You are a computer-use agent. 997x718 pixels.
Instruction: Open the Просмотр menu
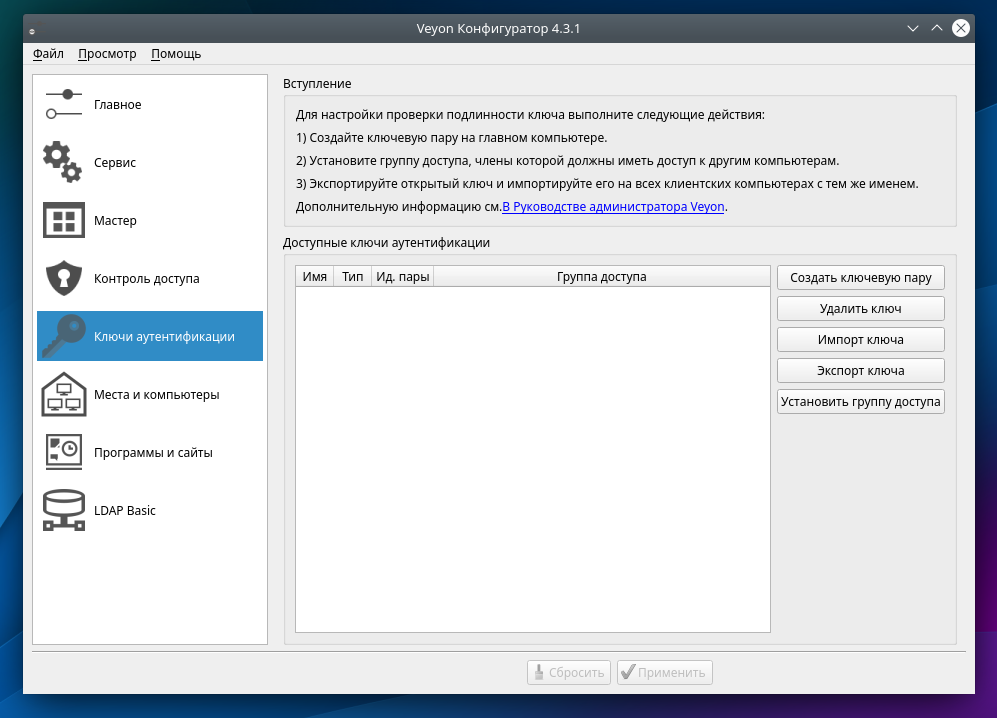tap(107, 53)
